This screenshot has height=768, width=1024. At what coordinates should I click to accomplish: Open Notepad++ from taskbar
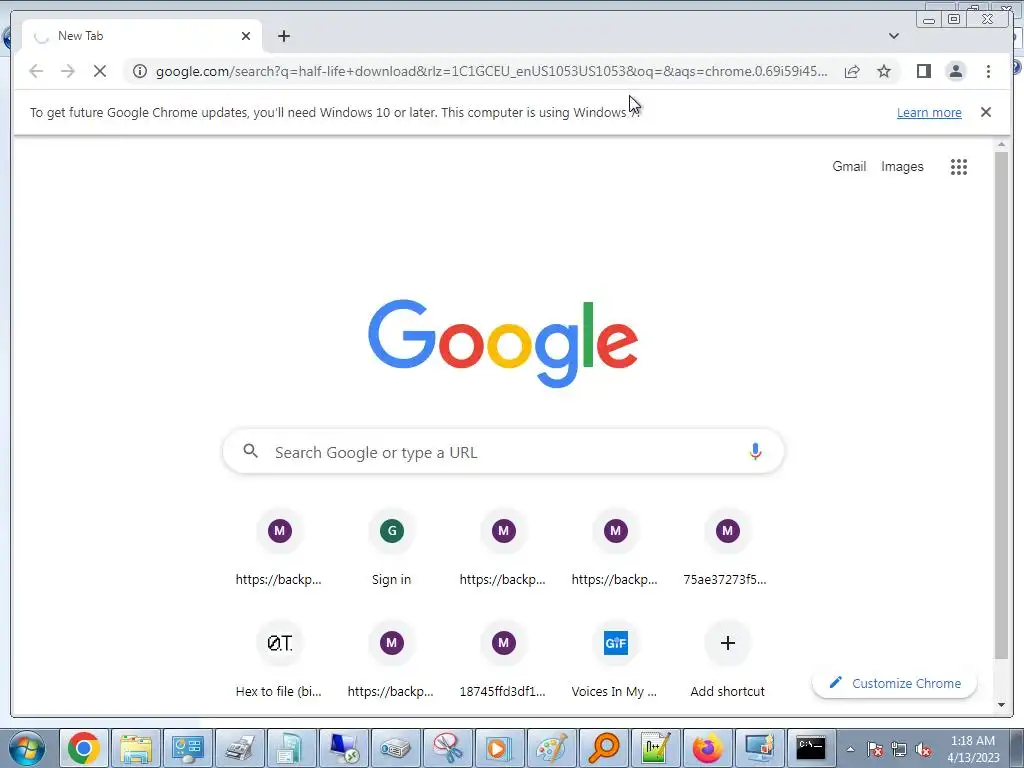pyautogui.click(x=655, y=748)
